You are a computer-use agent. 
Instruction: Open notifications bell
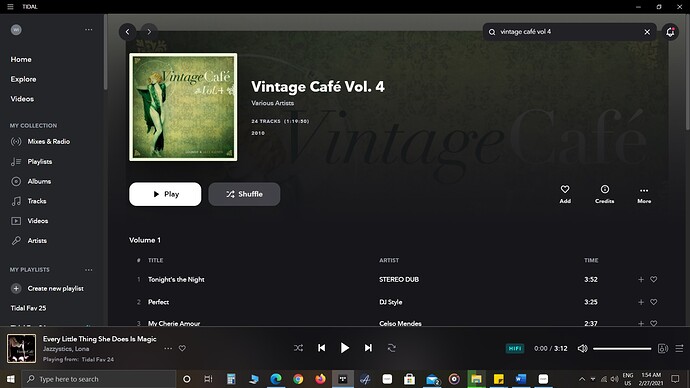pos(670,32)
